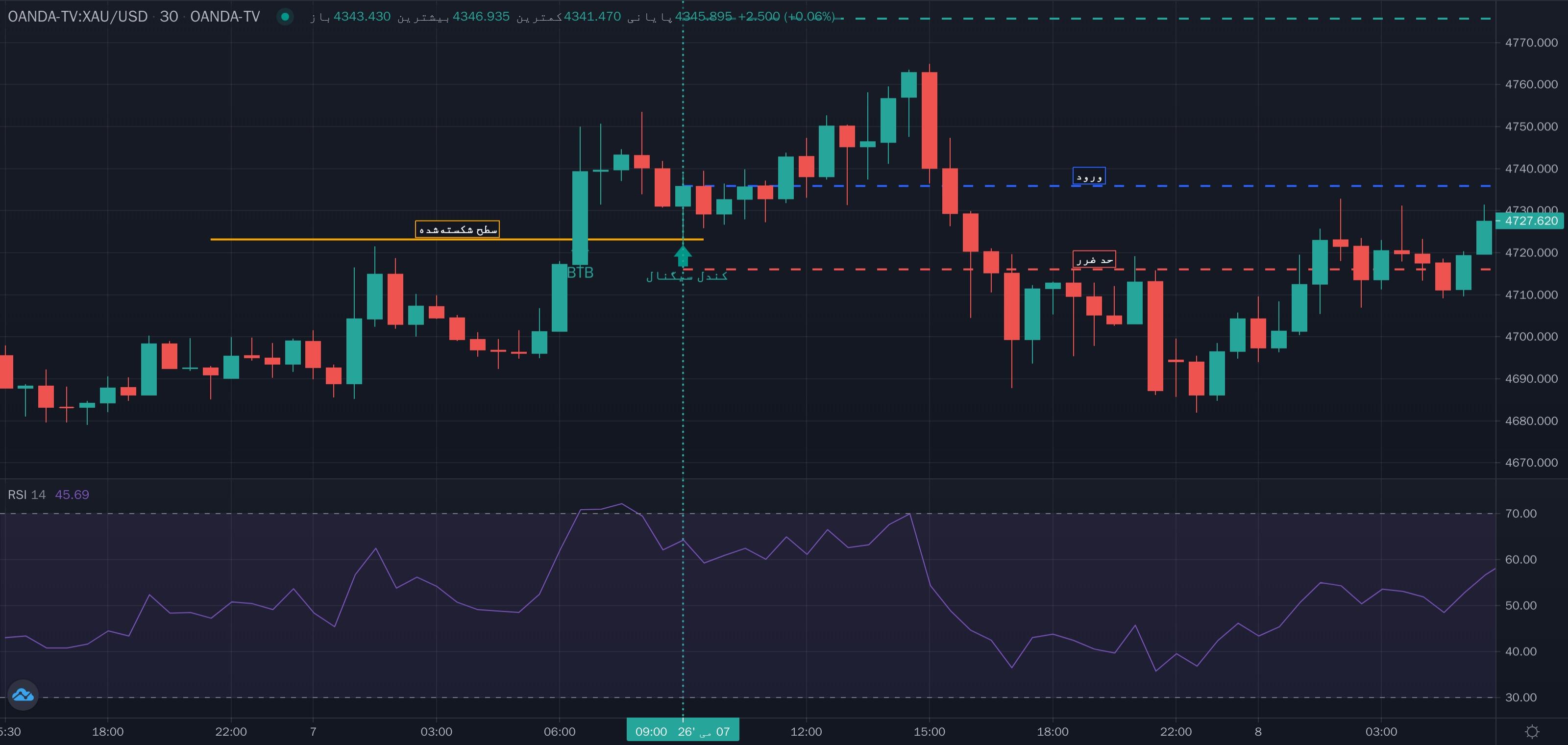Select the blue dashed entry line
1568x745 pixels.
point(1087,186)
